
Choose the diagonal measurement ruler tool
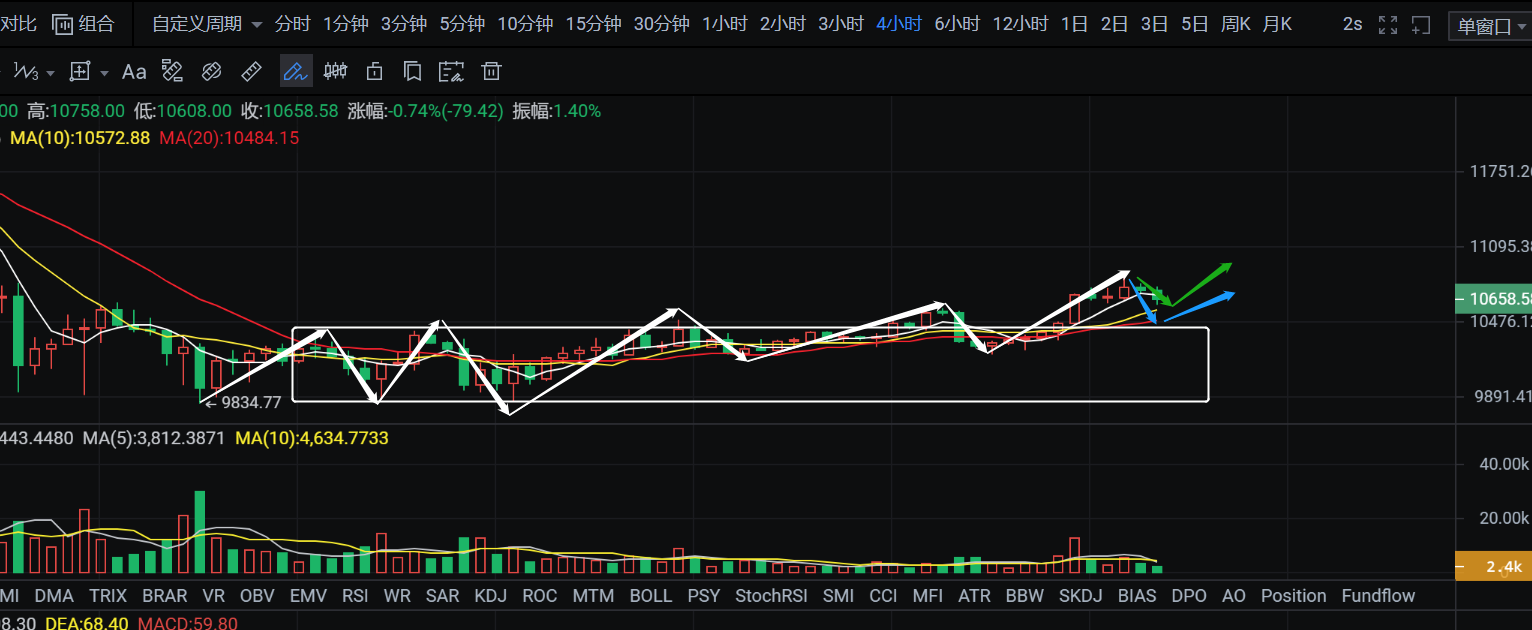[x=252, y=71]
